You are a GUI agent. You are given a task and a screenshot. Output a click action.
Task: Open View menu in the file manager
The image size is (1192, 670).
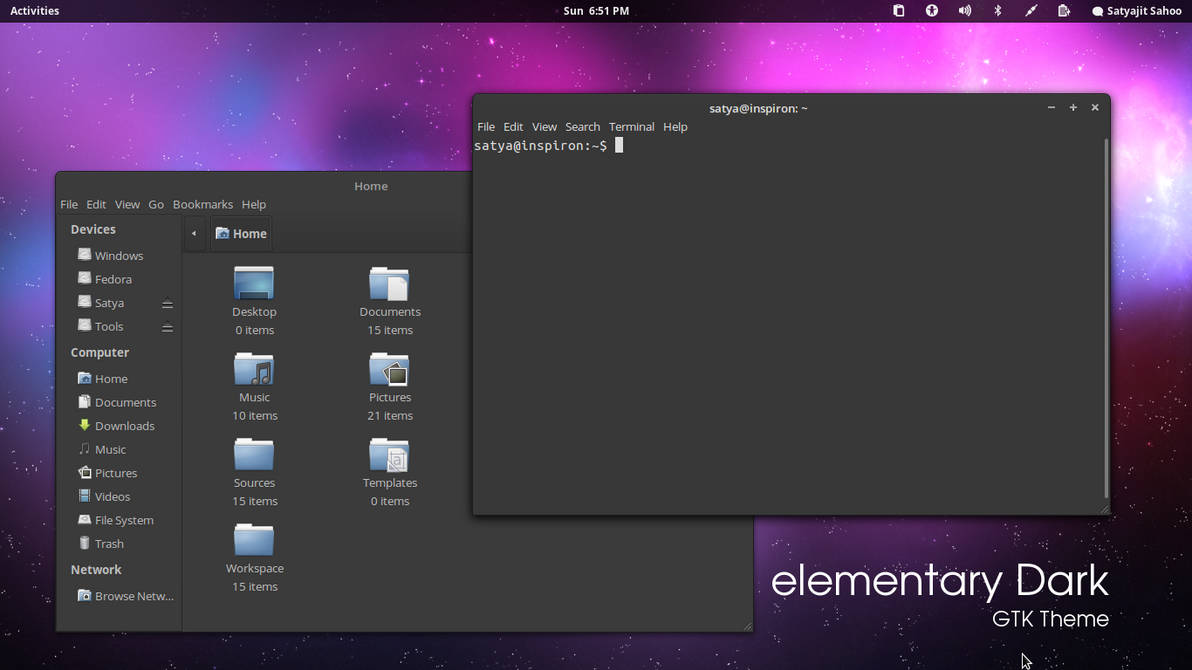127,205
